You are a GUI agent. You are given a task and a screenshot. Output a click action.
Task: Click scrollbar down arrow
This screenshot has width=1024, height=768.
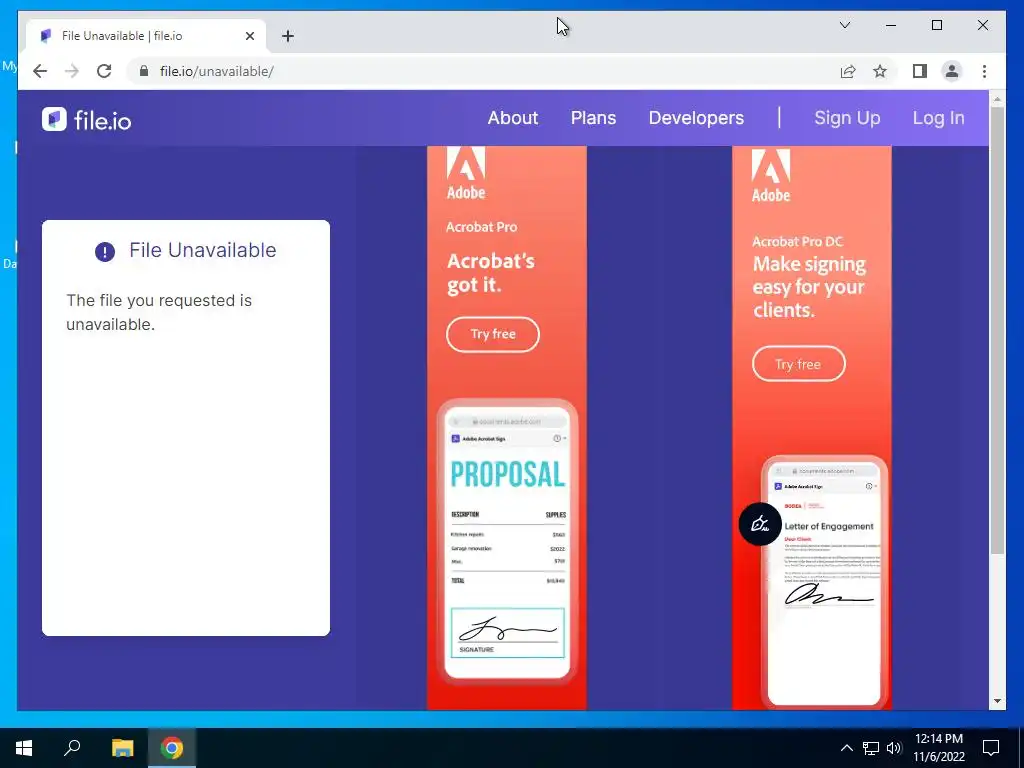[x=997, y=701]
